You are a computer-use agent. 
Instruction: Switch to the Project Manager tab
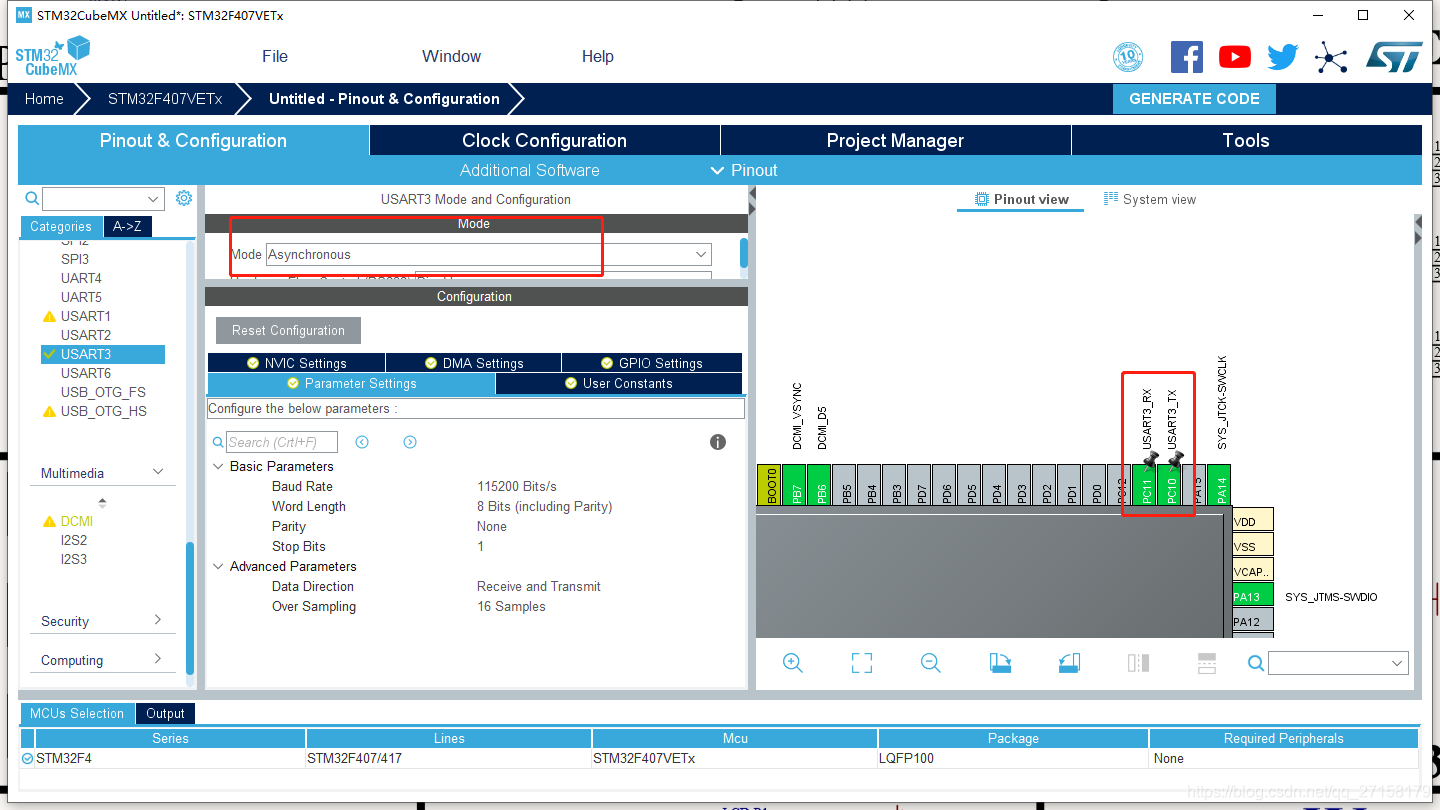click(895, 140)
